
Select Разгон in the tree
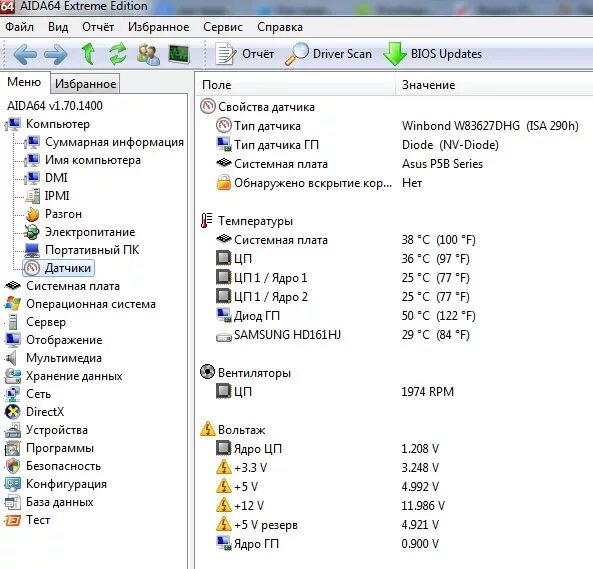click(63, 214)
